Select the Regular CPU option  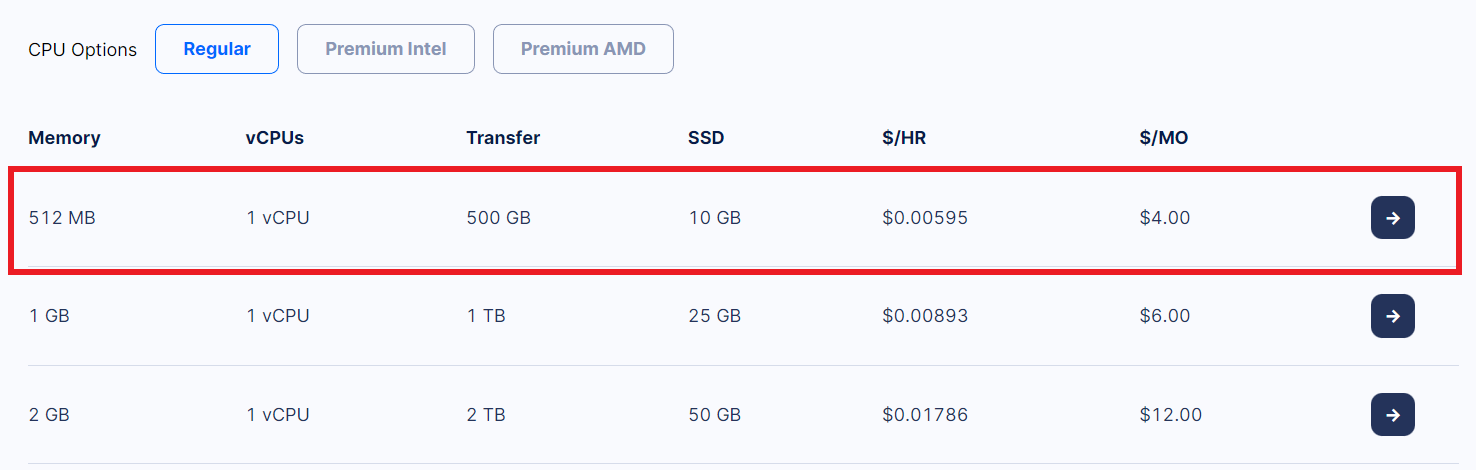[x=217, y=49]
